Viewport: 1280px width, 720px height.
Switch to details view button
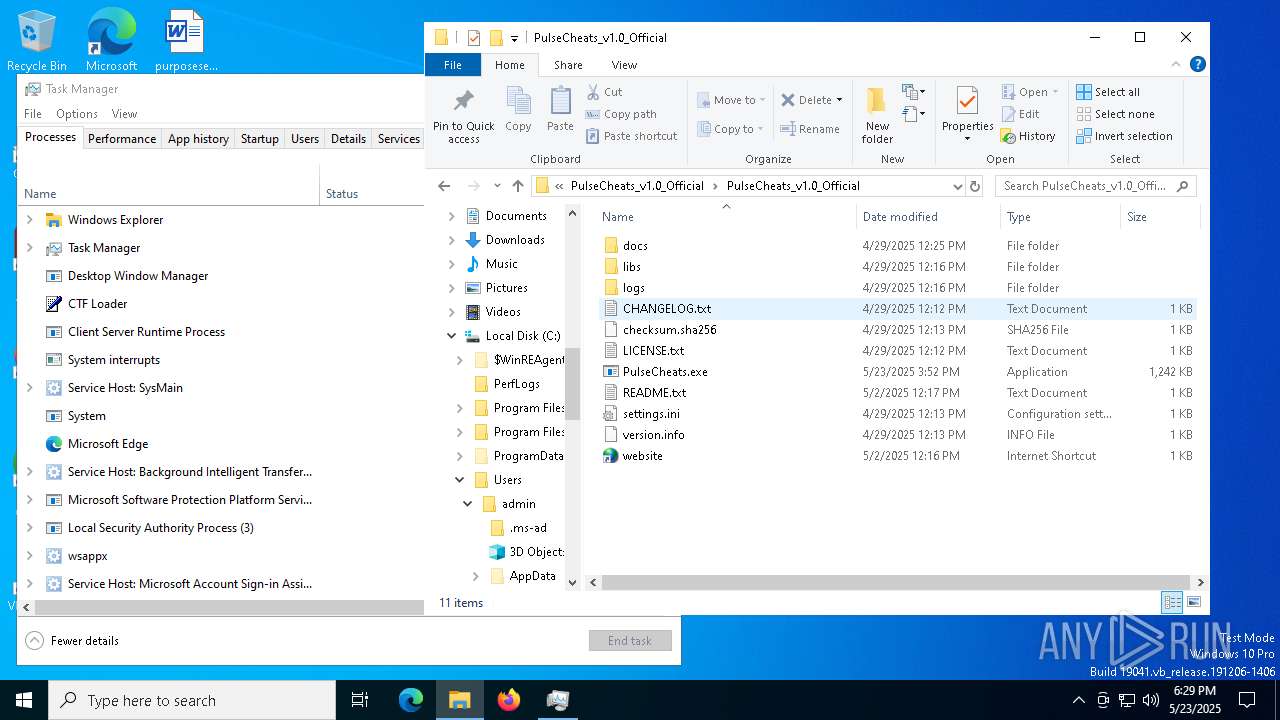click(x=1172, y=602)
